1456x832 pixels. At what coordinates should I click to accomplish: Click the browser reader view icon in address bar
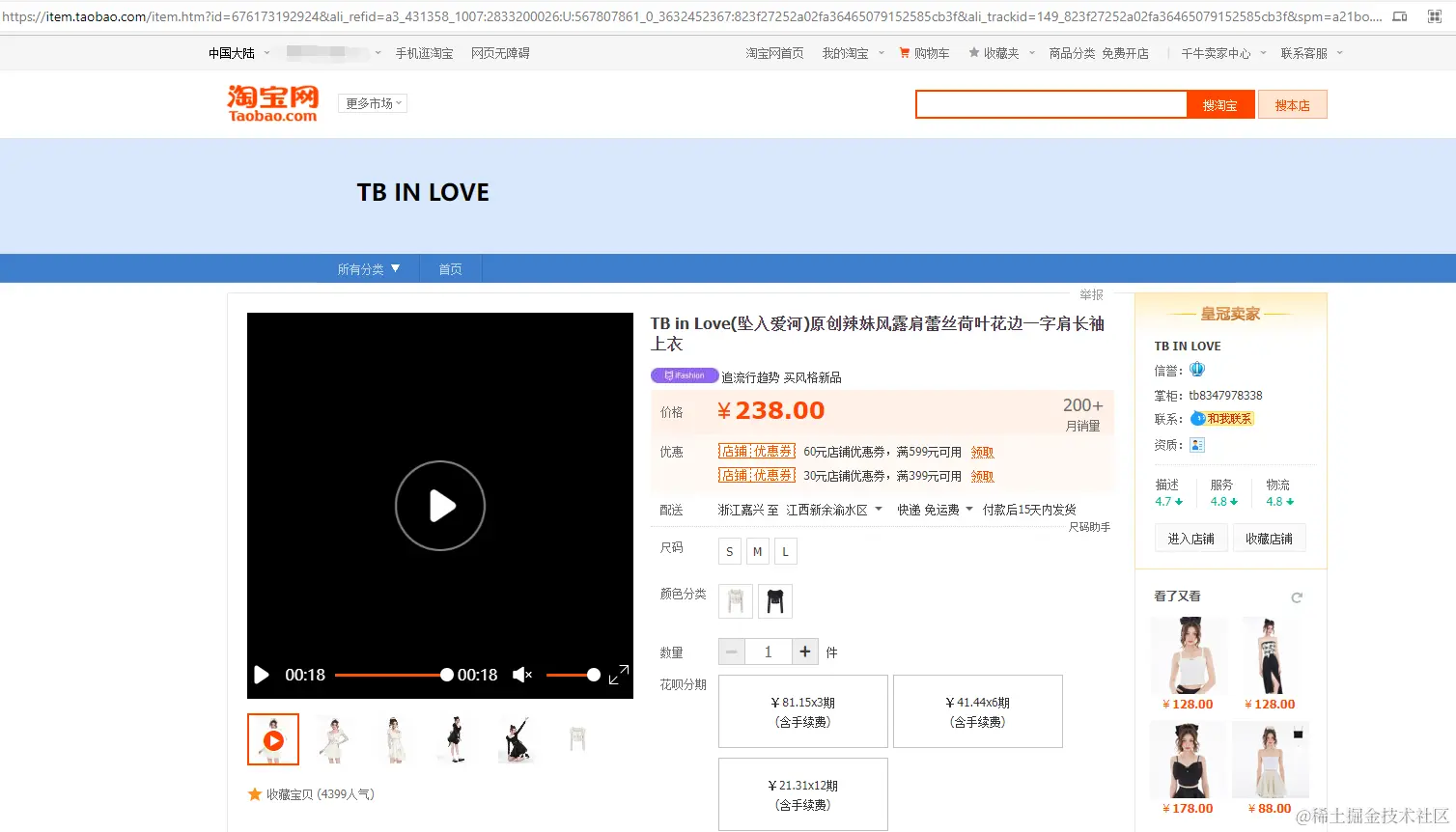point(1400,16)
